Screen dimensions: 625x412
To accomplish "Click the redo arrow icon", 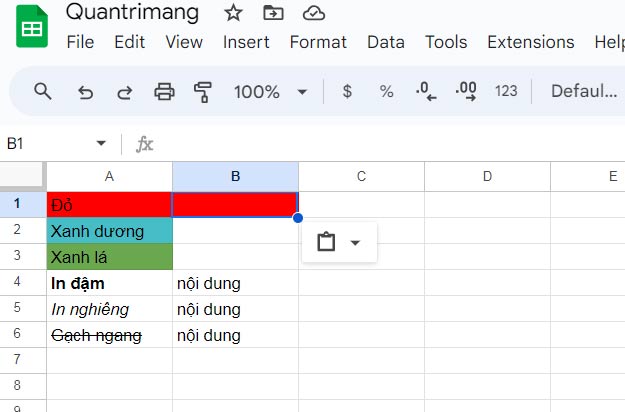I will 125,92.
